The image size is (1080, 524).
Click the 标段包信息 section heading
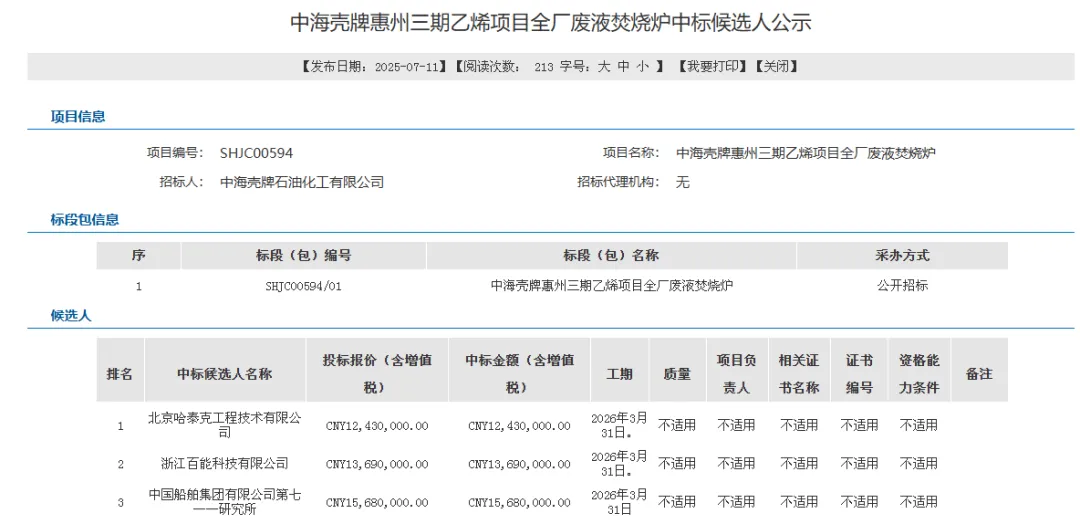(85, 220)
